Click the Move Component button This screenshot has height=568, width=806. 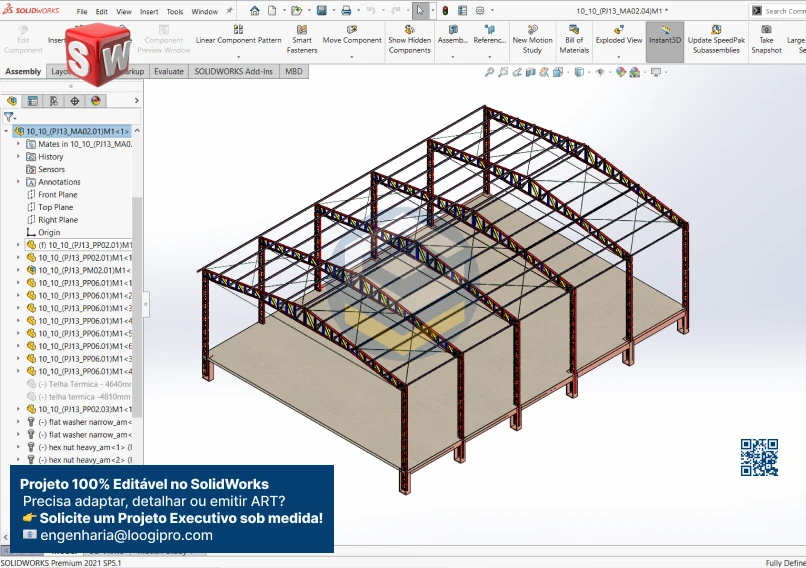(x=351, y=40)
